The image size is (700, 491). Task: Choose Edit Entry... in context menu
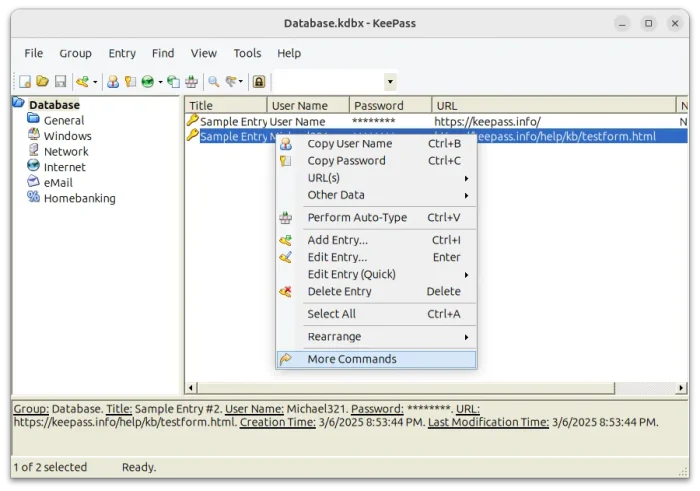pyautogui.click(x=376, y=257)
